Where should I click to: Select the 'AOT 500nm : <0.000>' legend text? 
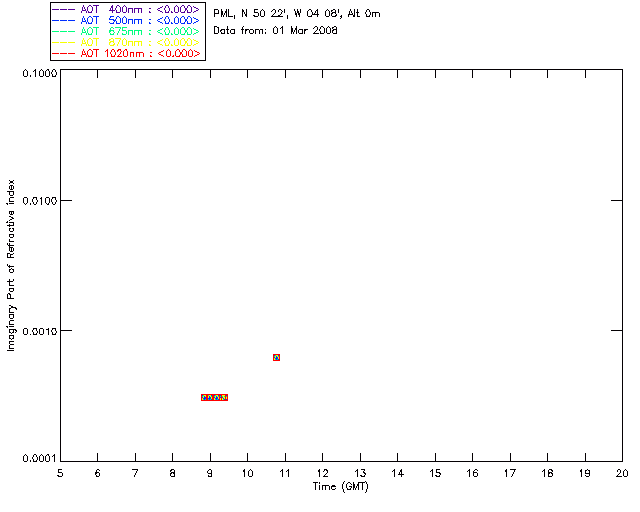[140, 20]
